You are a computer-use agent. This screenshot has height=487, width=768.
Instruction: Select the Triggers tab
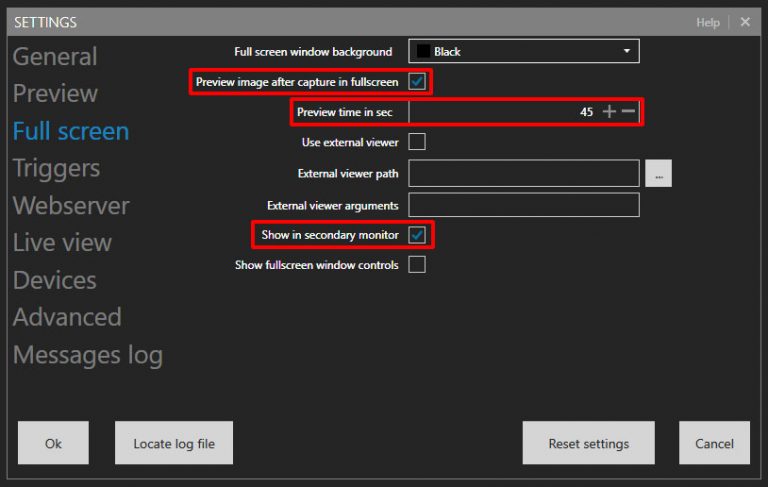(x=56, y=168)
